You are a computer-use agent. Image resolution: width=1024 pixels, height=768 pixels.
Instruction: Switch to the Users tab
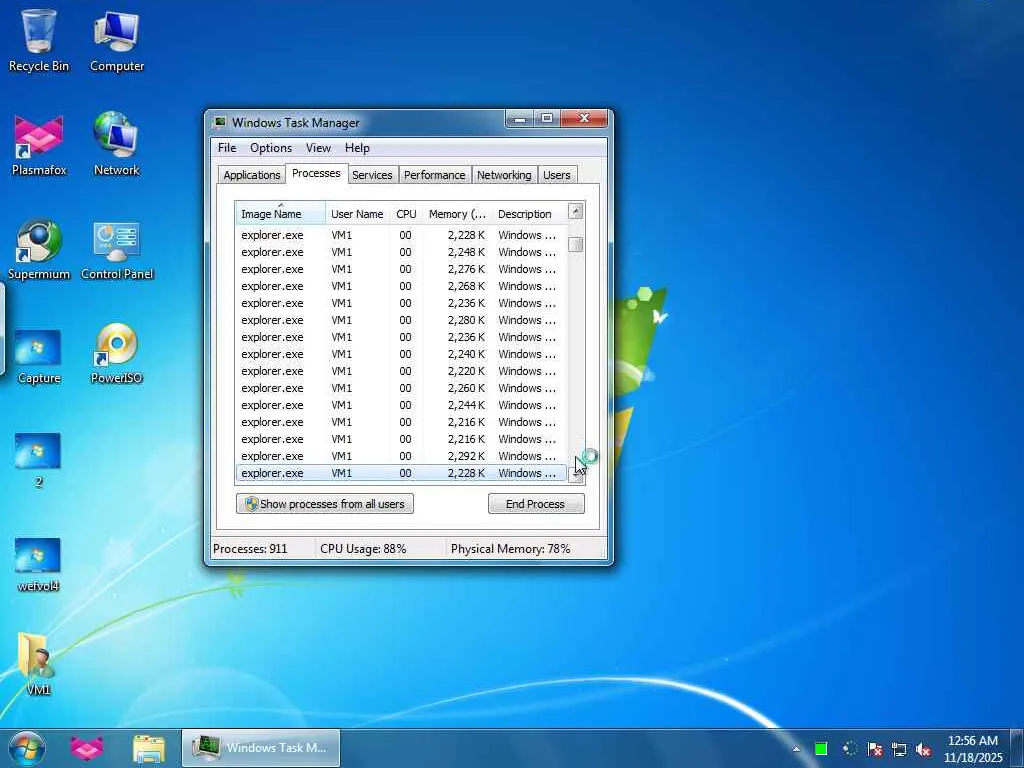556,175
